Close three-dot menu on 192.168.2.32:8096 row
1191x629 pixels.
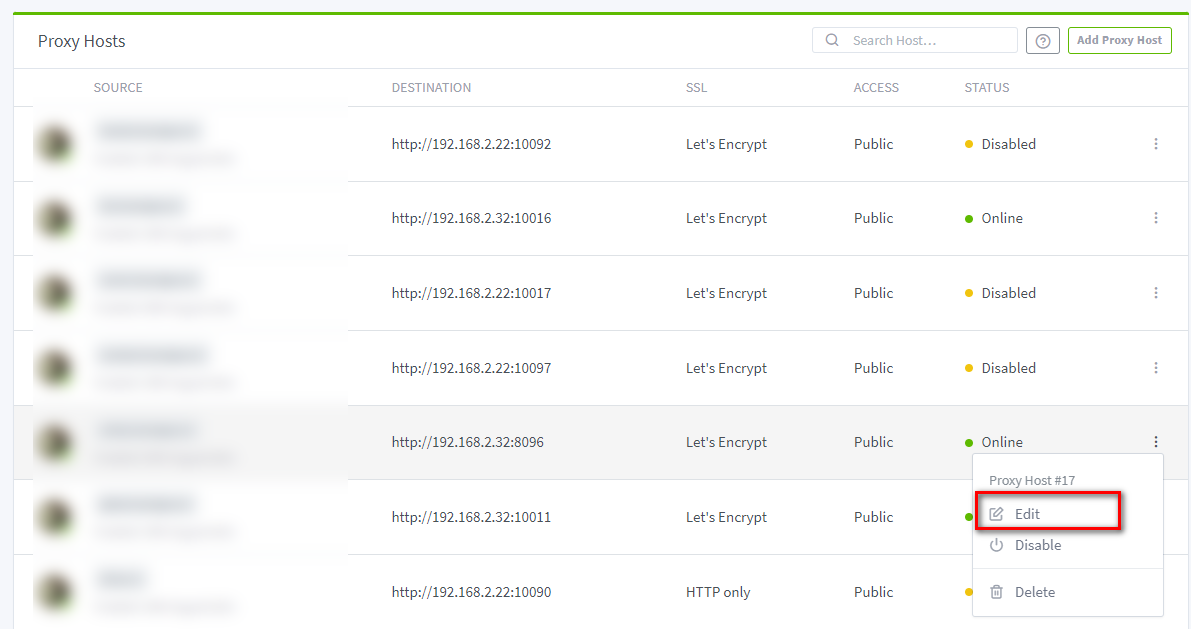click(1156, 442)
